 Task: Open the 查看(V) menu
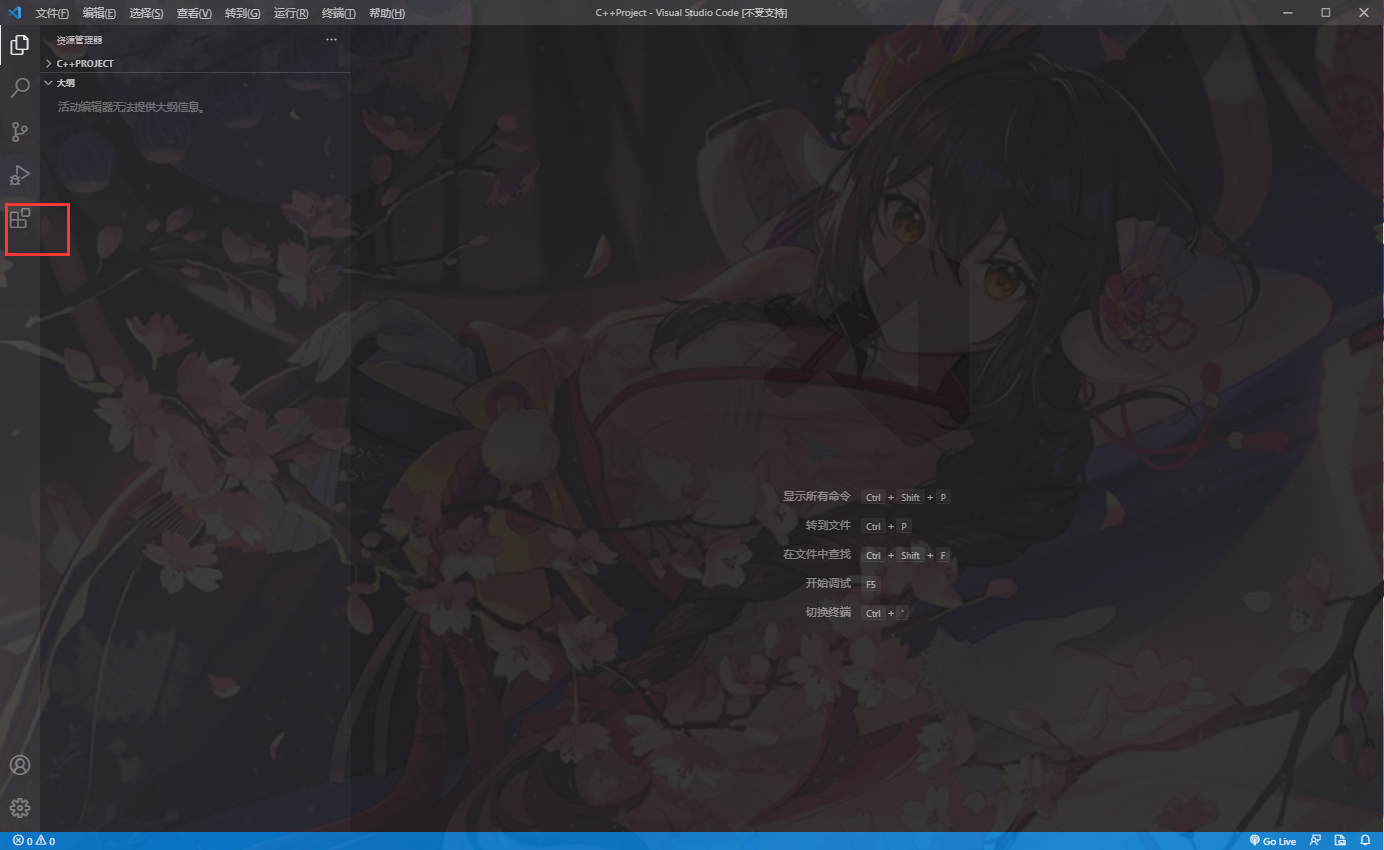194,13
